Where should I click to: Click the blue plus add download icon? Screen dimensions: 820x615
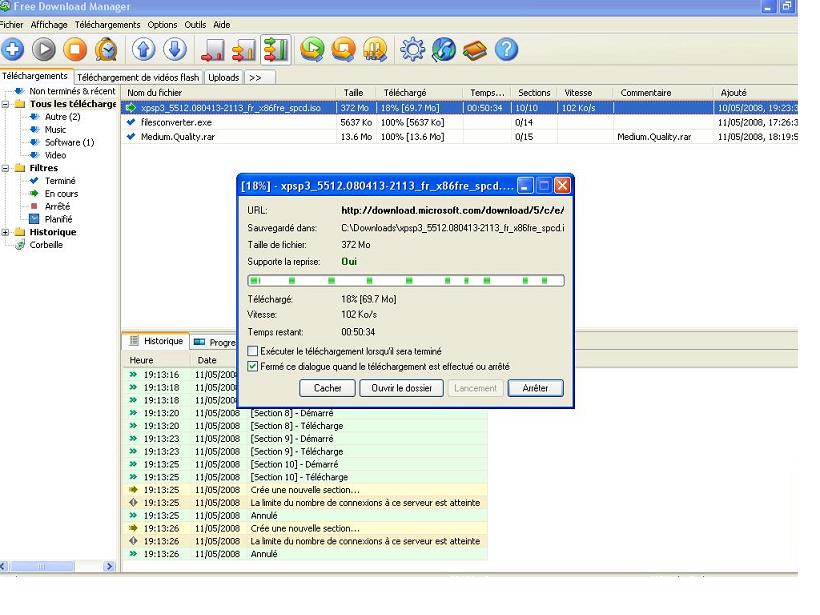[x=13, y=50]
